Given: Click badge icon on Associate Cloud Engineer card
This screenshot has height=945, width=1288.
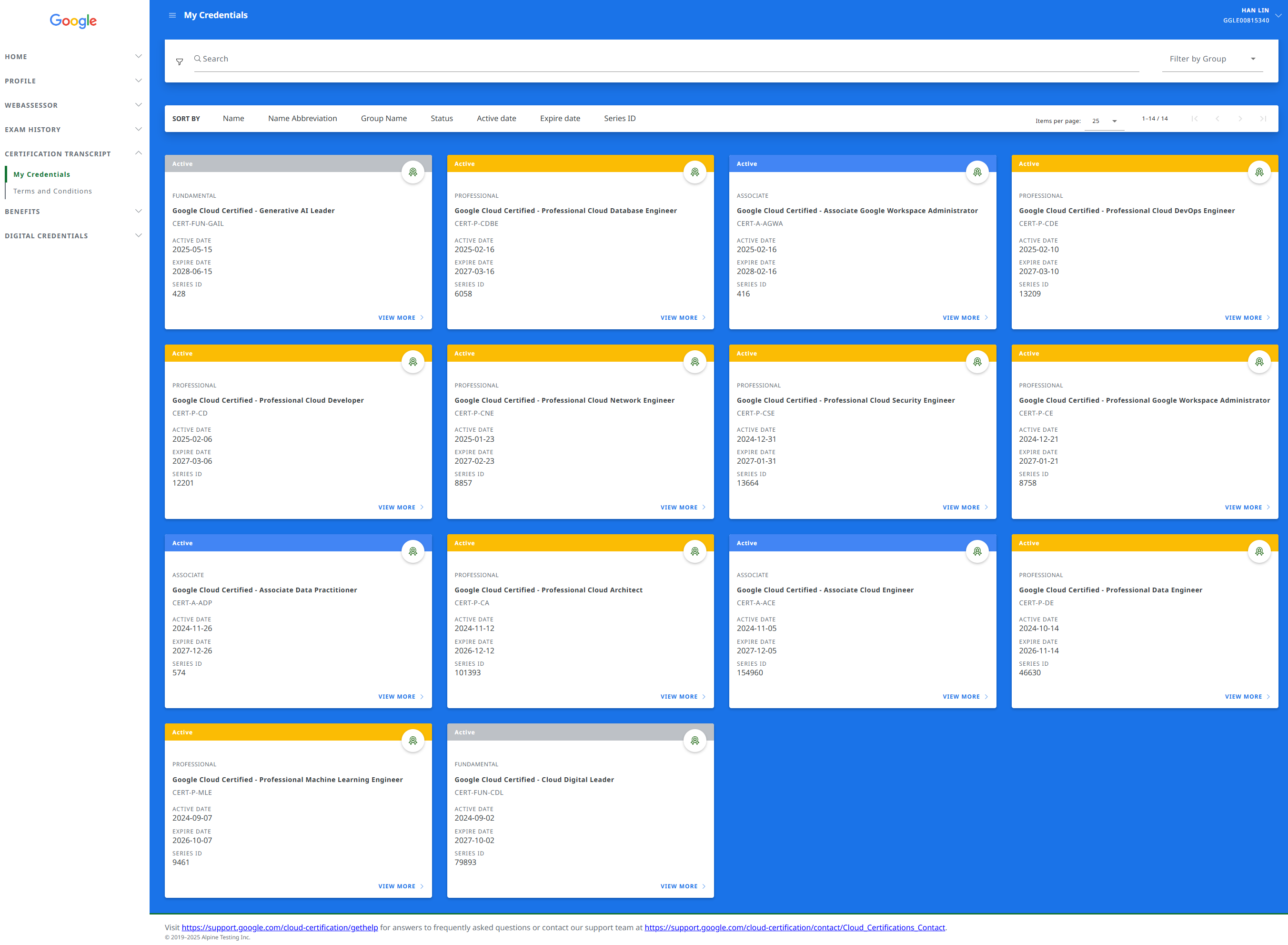Looking at the screenshot, I should click(x=977, y=551).
